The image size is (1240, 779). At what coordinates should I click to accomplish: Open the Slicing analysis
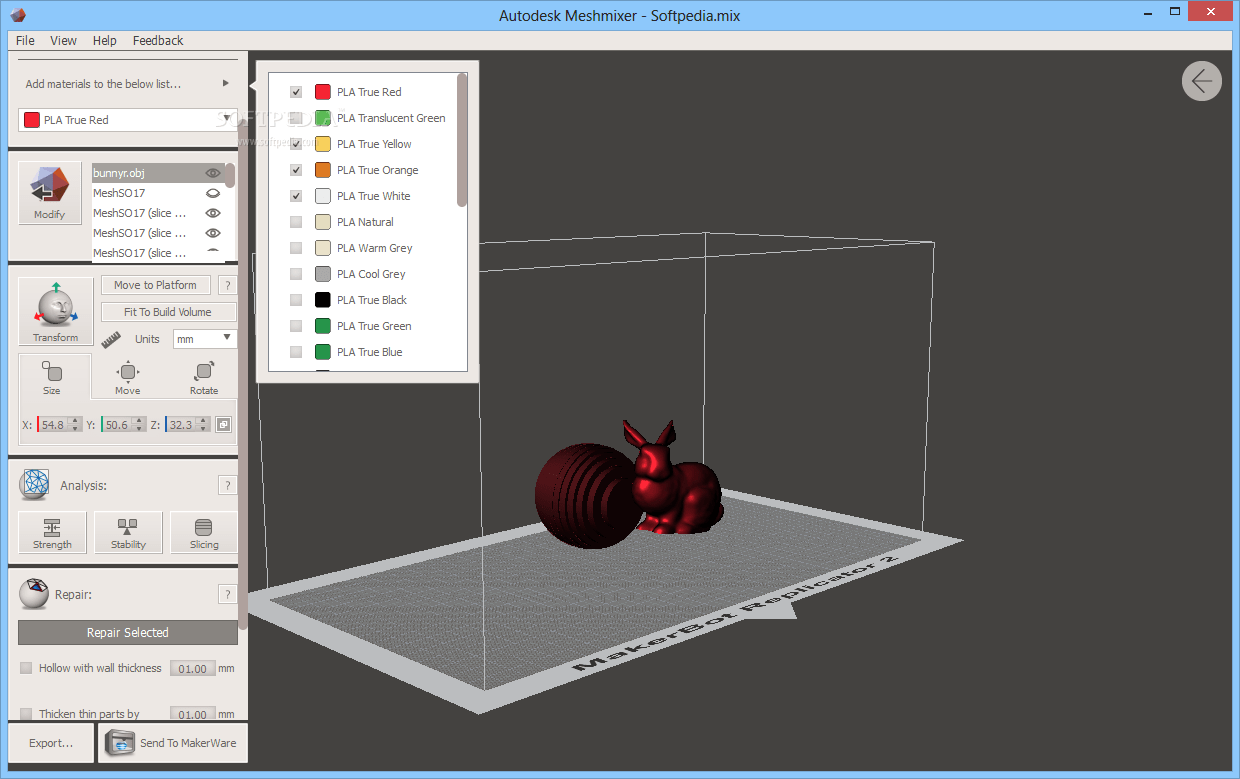tap(204, 532)
